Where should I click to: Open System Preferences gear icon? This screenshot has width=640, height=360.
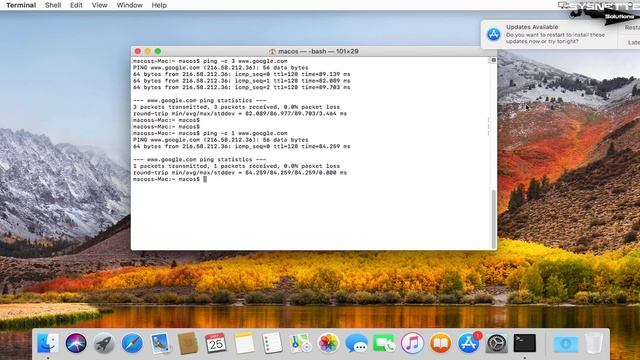(x=496, y=343)
